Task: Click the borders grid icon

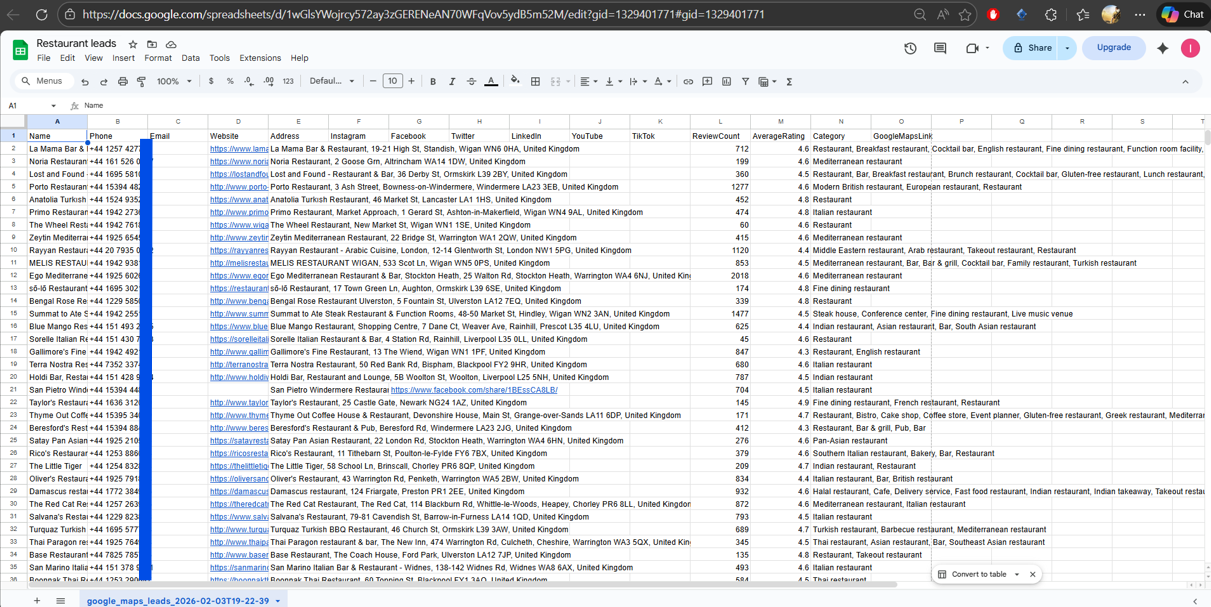Action: pos(535,81)
